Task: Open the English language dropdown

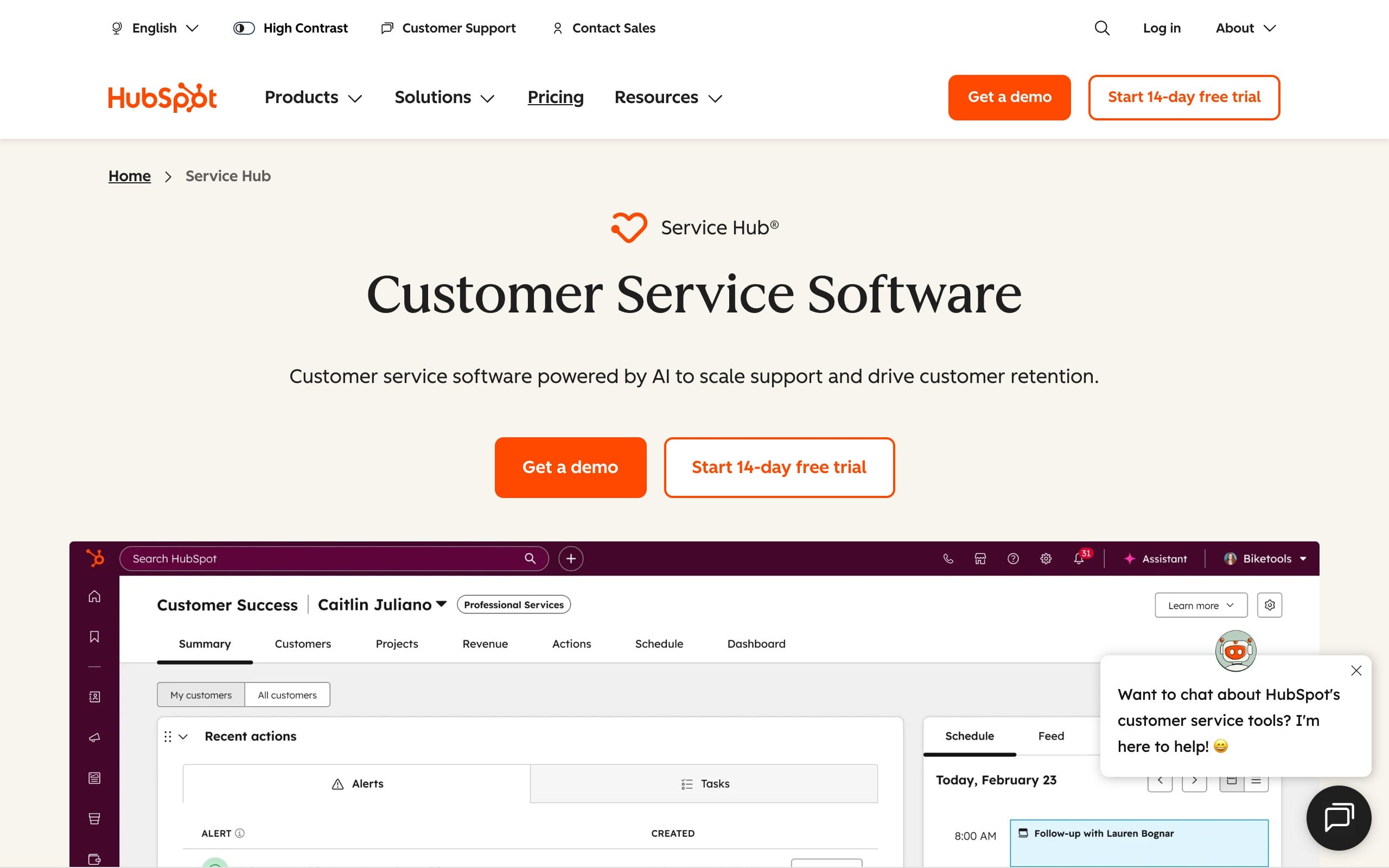Action: (155, 28)
